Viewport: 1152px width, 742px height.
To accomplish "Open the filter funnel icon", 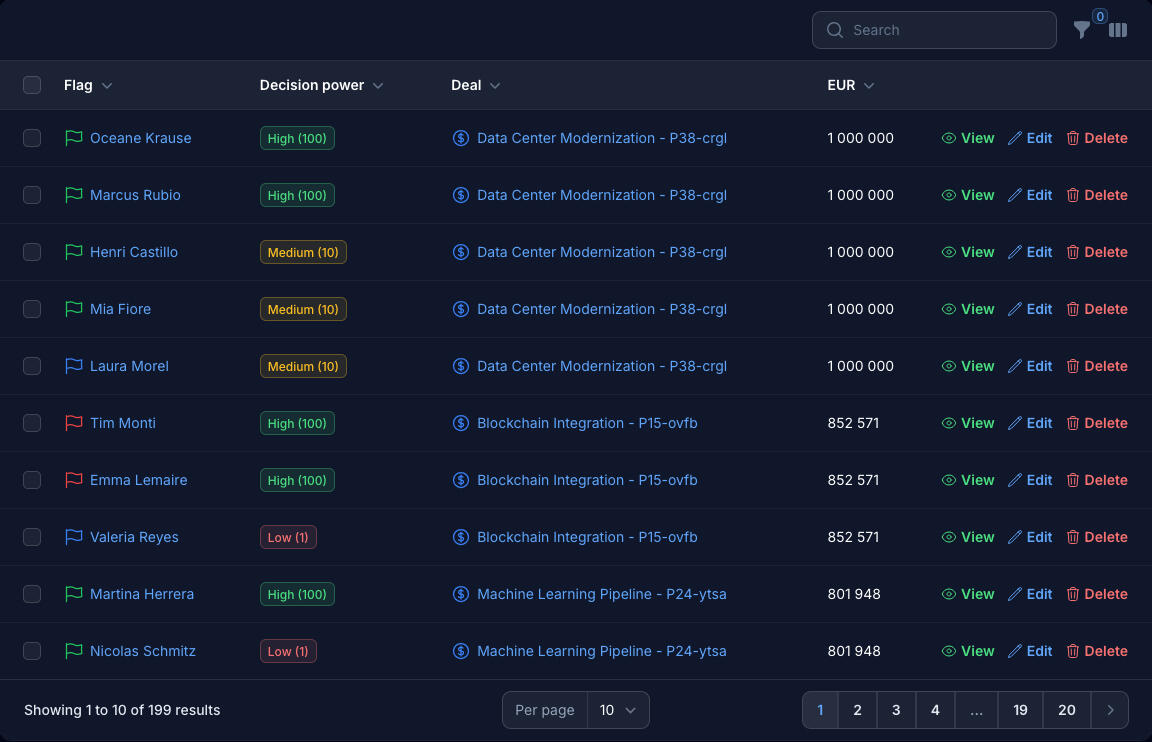I will tap(1081, 30).
